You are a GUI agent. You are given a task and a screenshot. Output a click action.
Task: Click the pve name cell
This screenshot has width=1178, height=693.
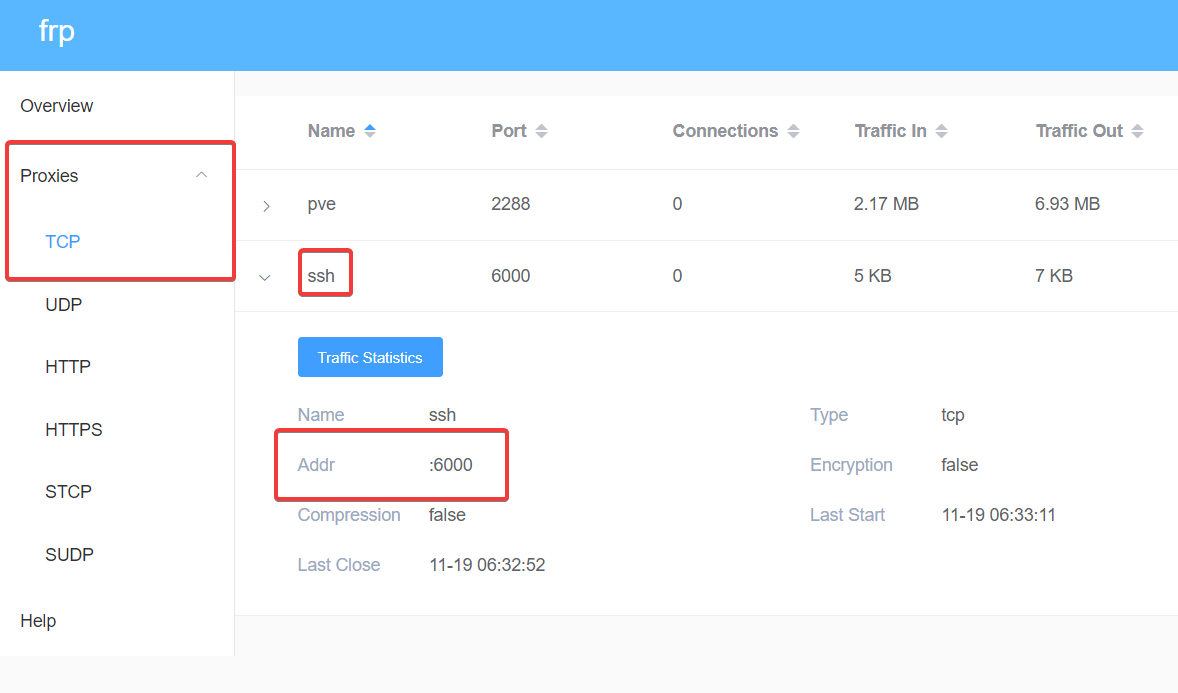(x=322, y=204)
